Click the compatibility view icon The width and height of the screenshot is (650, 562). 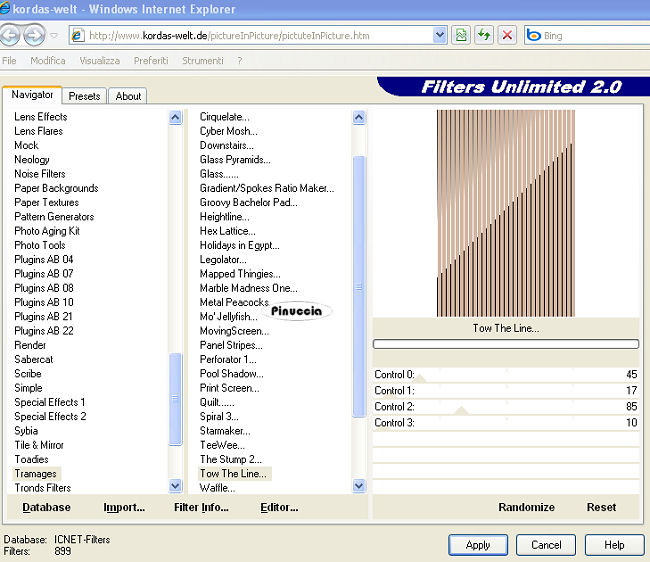pos(460,35)
